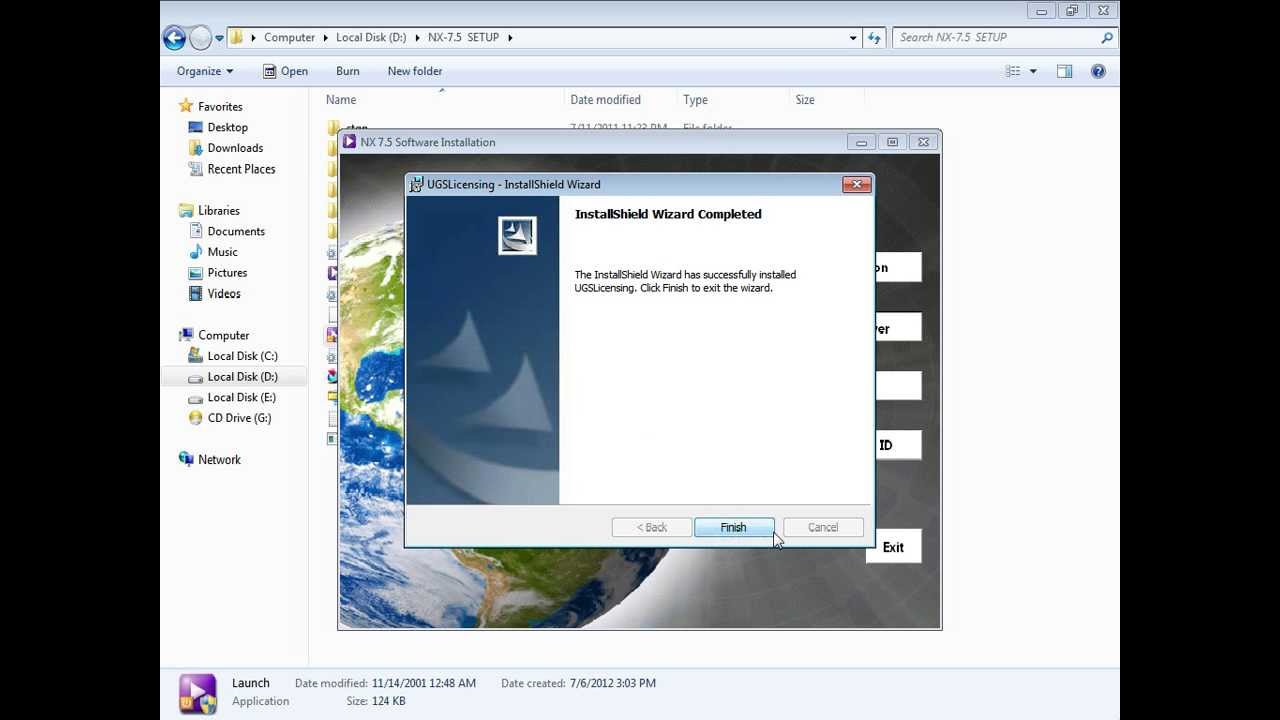Click the UGSLicensing installer title bar icon
The width and height of the screenshot is (1280, 720).
[417, 184]
